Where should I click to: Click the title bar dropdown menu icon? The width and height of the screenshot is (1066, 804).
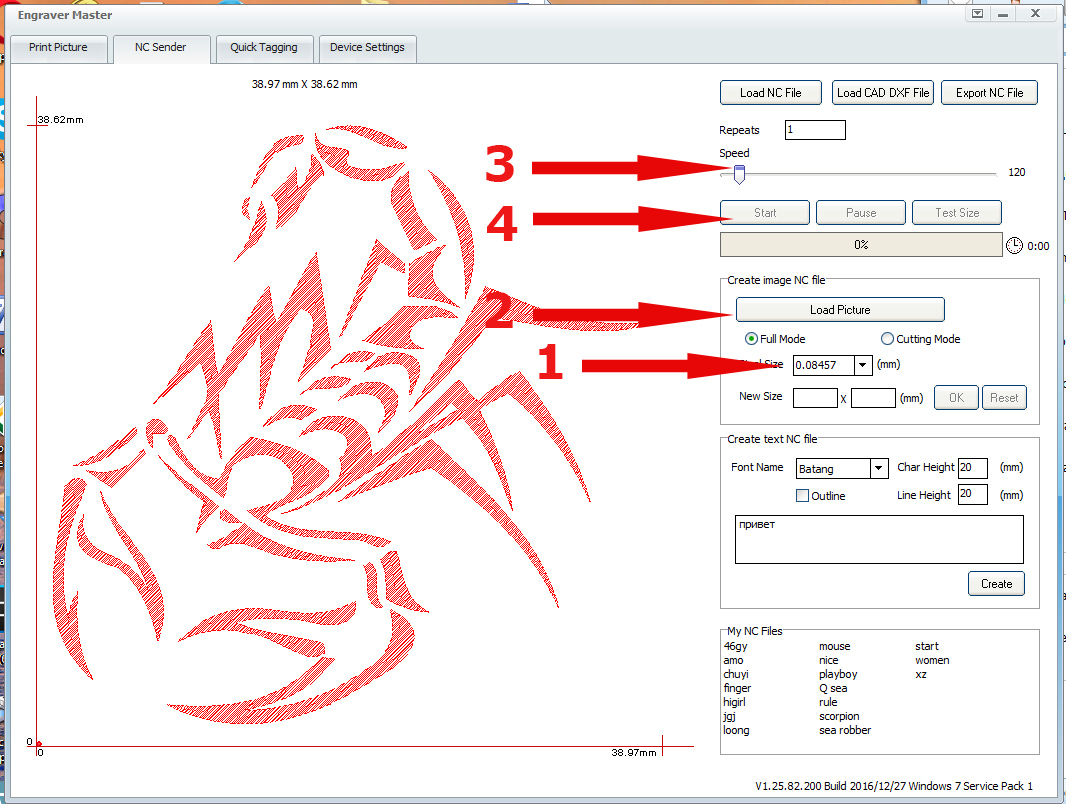click(x=977, y=14)
